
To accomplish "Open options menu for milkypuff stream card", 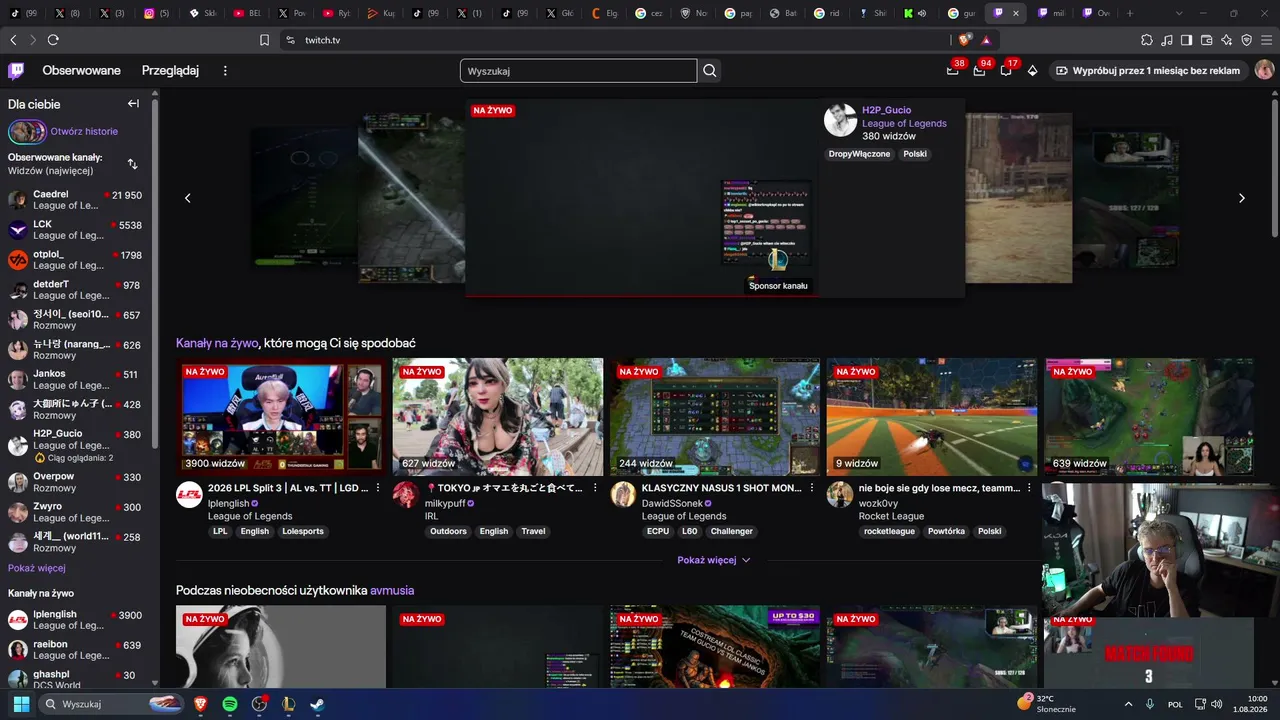I will tap(595, 488).
